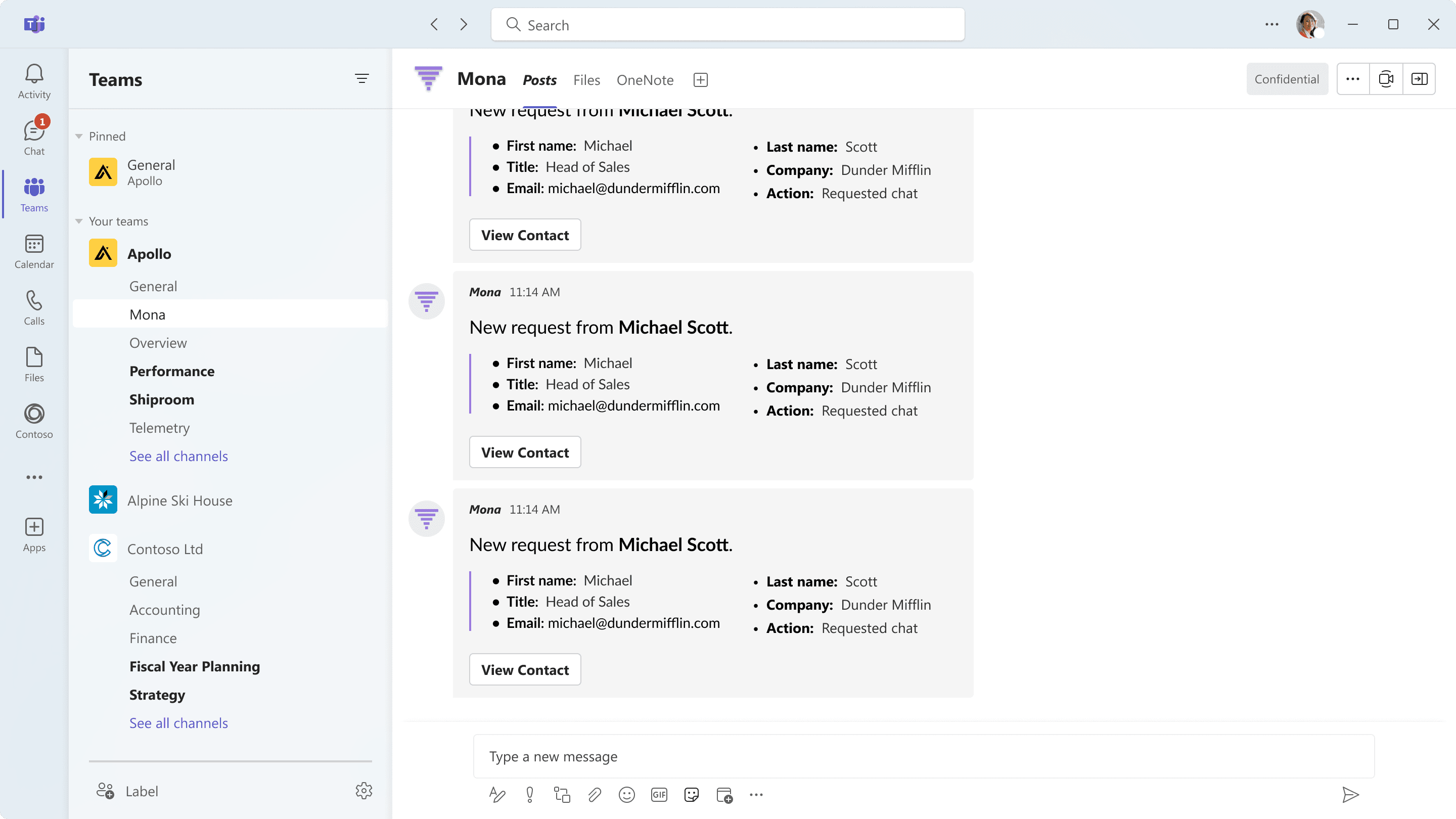Viewport: 1456px width, 819px height.
Task: Set message delivery options (exclamation icon)
Action: point(530,795)
